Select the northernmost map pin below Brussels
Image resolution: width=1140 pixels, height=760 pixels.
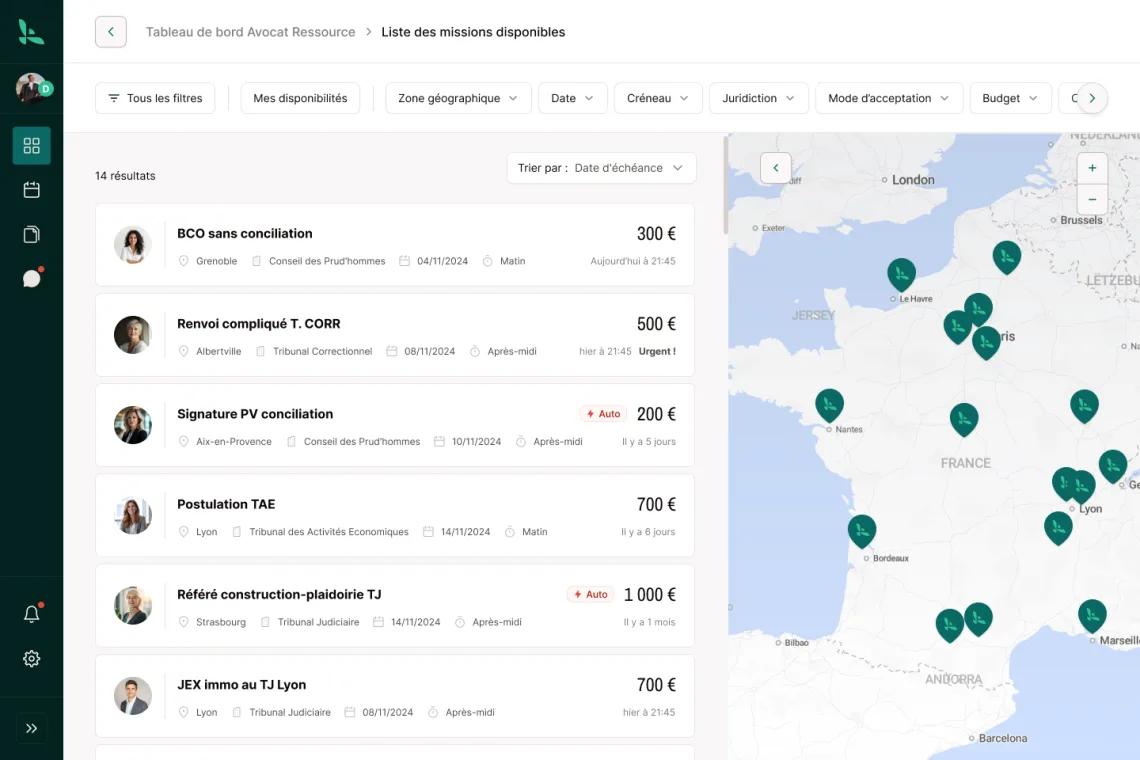1007,257
